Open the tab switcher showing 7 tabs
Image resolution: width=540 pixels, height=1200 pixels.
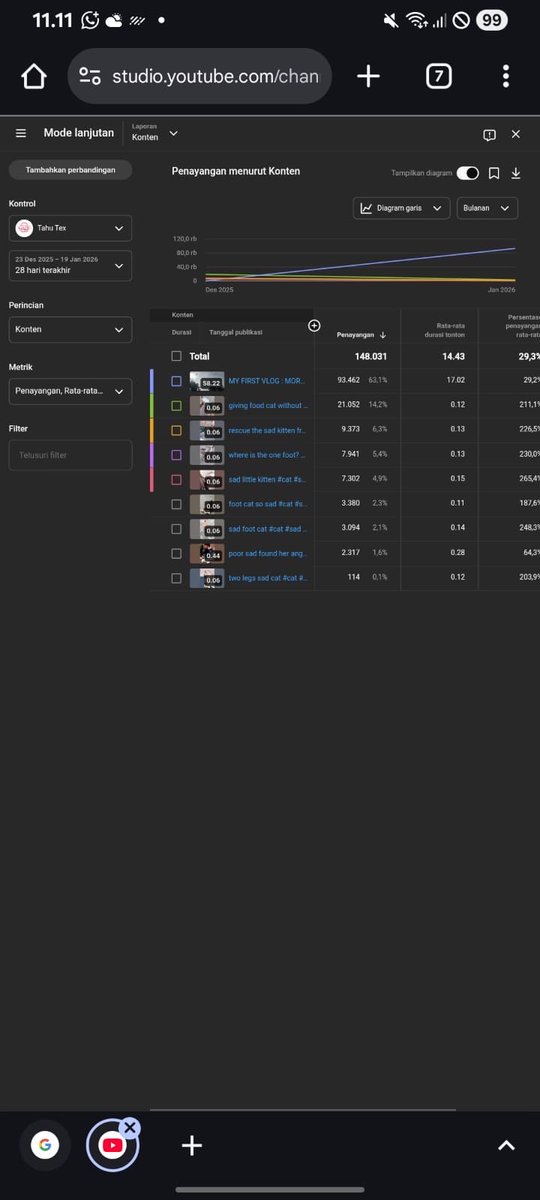click(438, 76)
